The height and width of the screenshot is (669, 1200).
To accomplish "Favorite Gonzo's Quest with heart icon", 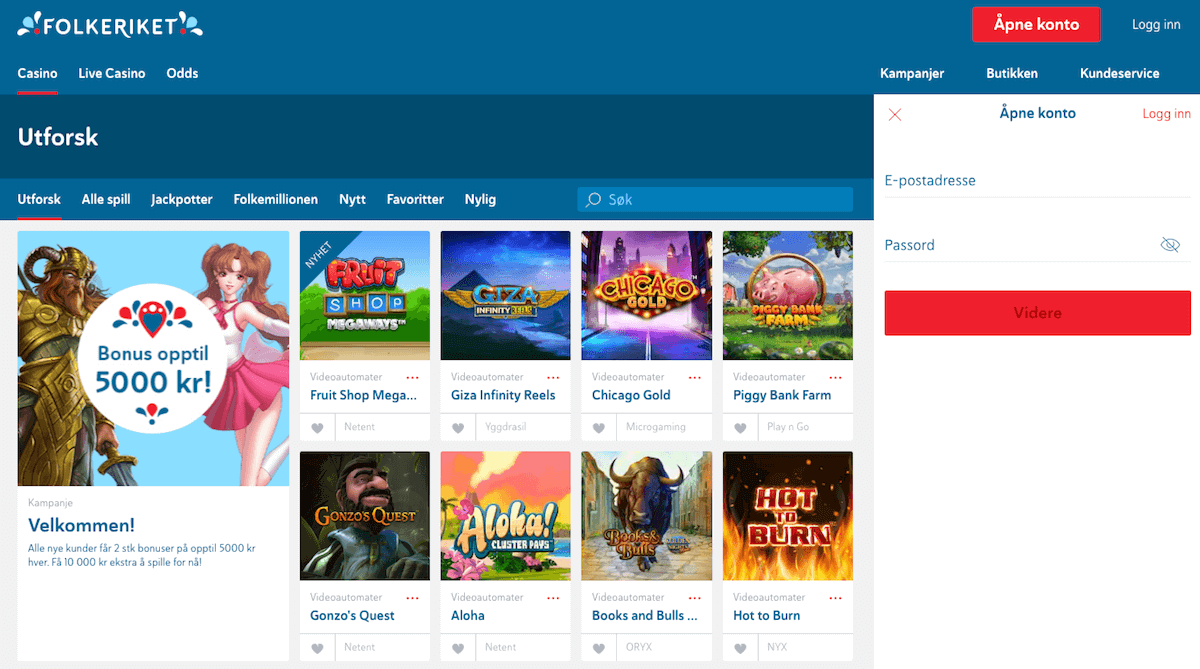I will coord(318,648).
